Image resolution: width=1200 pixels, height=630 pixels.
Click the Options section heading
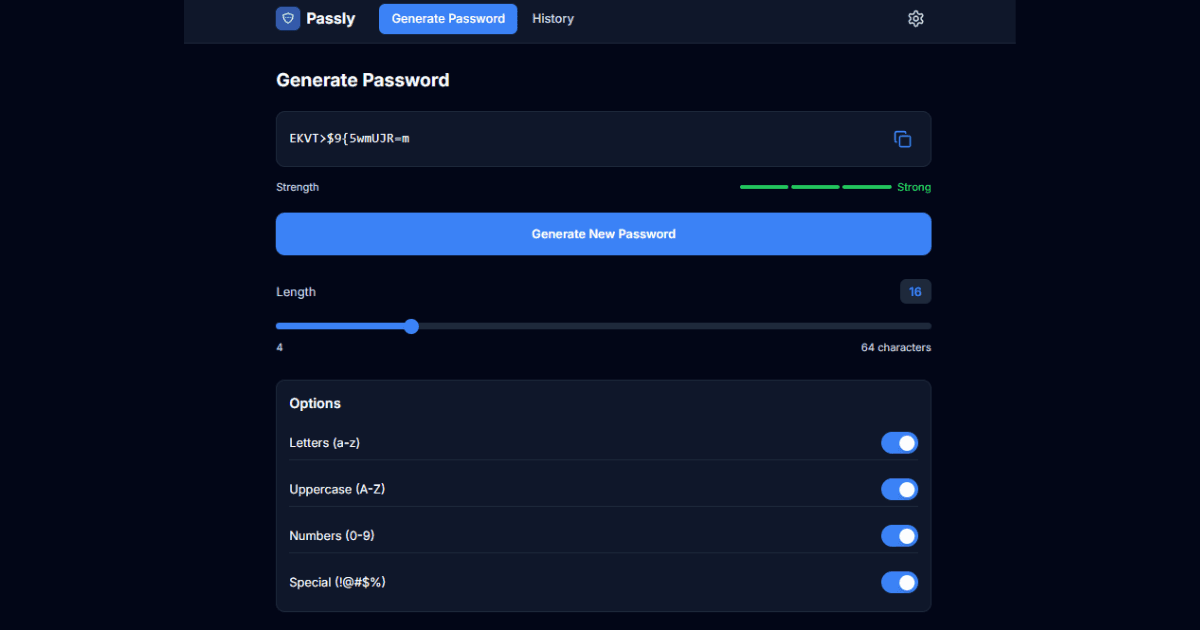(315, 403)
